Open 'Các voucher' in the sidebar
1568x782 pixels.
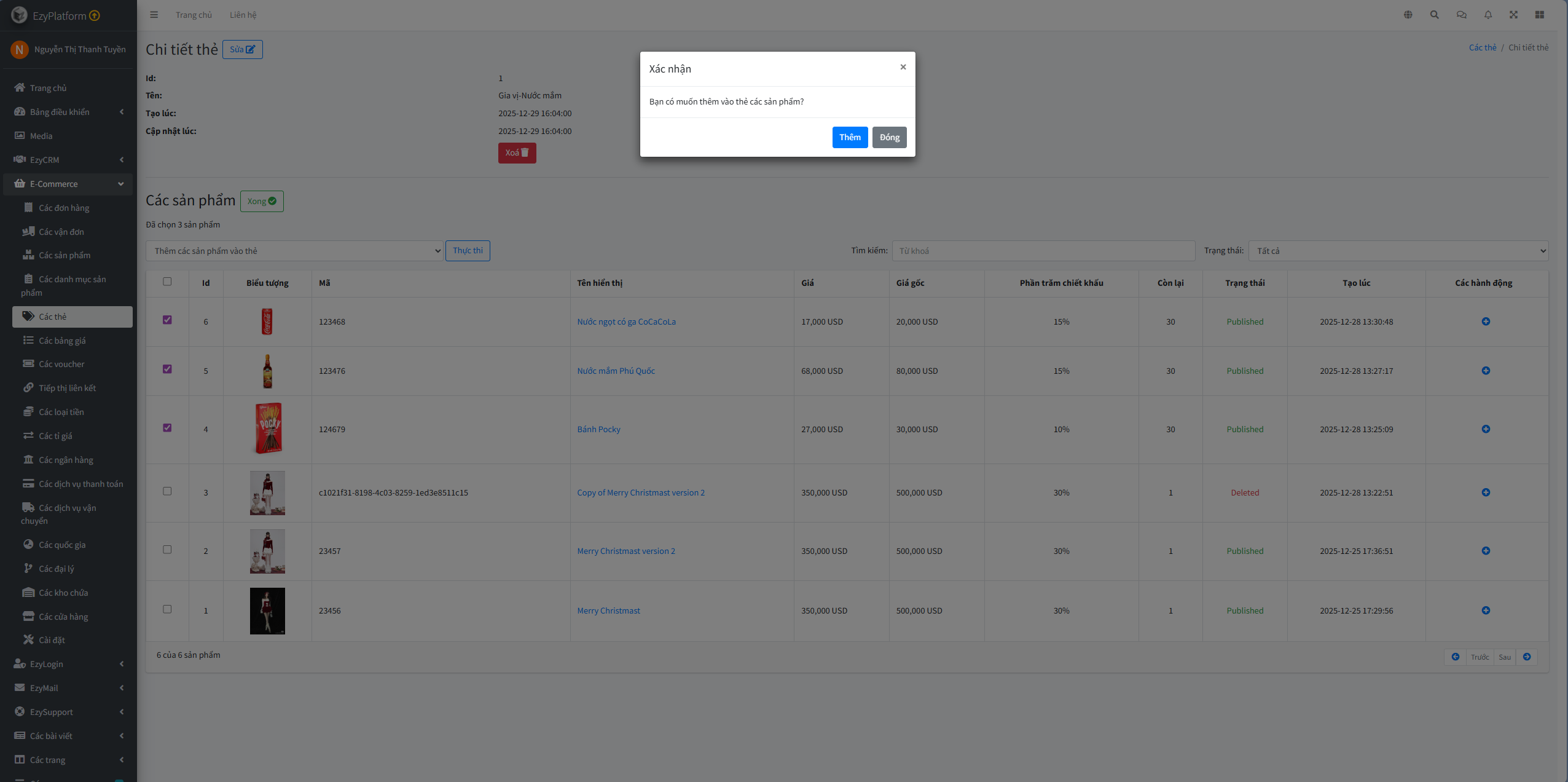(x=61, y=364)
